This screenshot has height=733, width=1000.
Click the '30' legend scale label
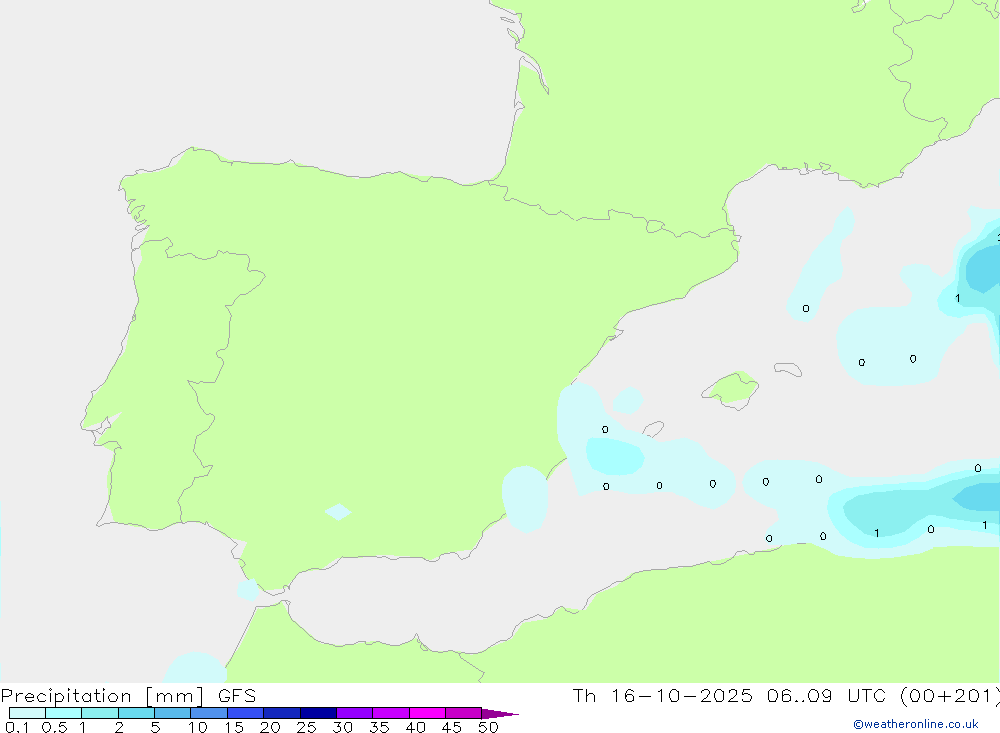point(342,727)
